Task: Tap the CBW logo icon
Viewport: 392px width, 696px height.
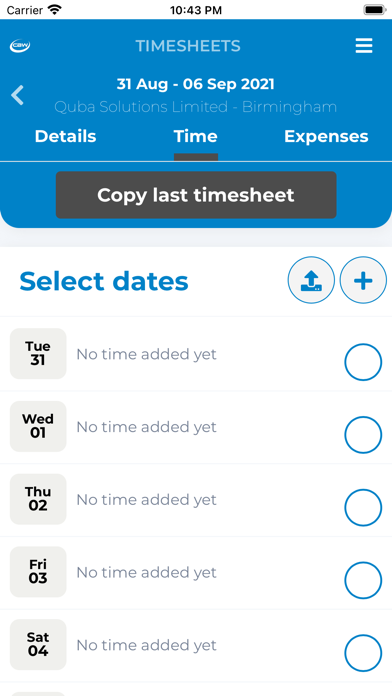Action: click(x=20, y=46)
